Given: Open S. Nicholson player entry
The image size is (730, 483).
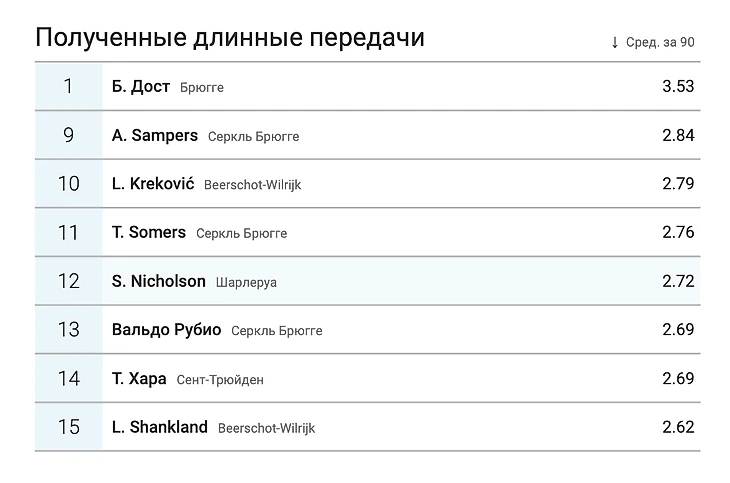Looking at the screenshot, I should (159, 282).
